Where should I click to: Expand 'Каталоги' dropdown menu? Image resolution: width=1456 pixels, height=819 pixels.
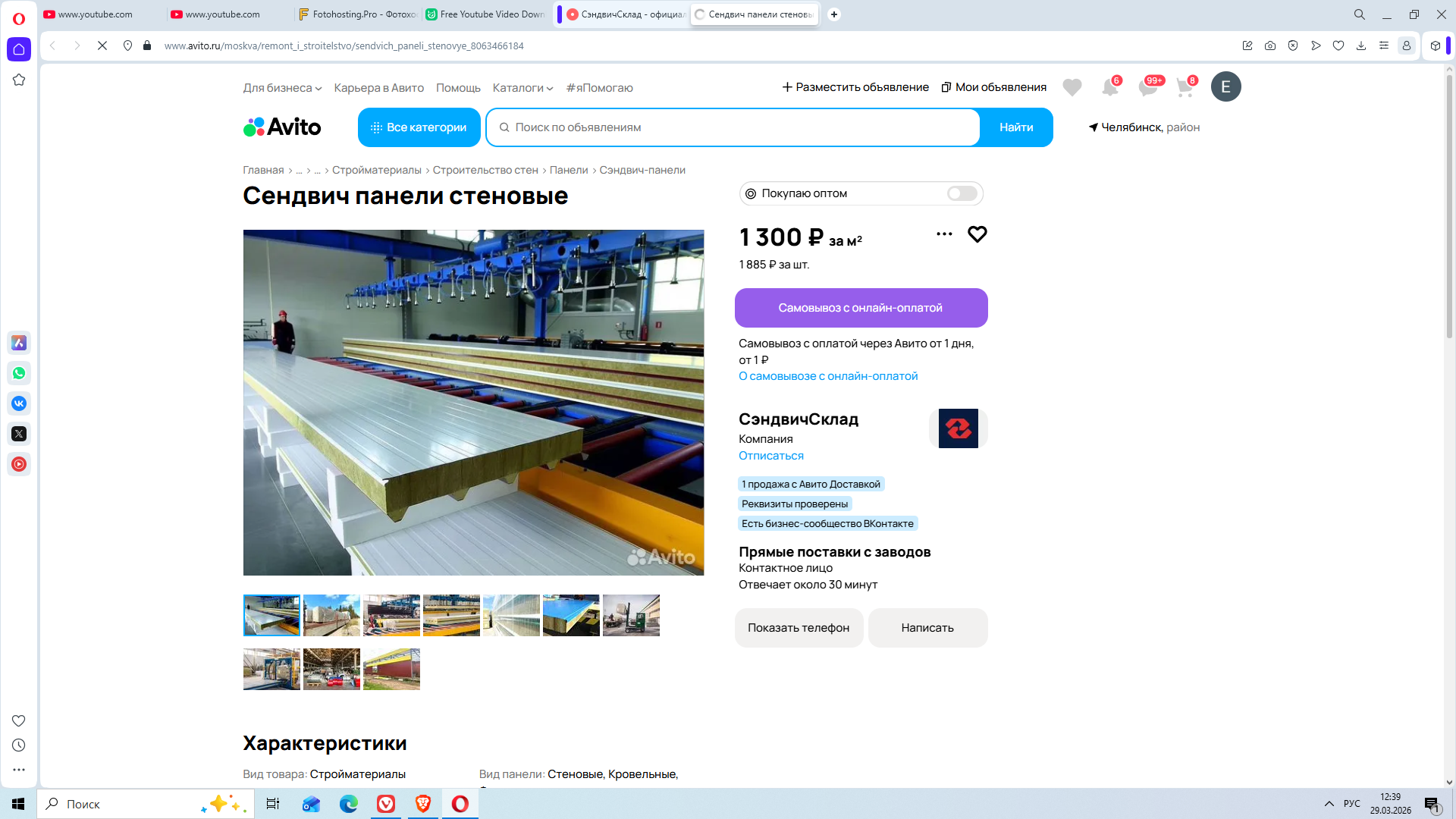pos(522,88)
